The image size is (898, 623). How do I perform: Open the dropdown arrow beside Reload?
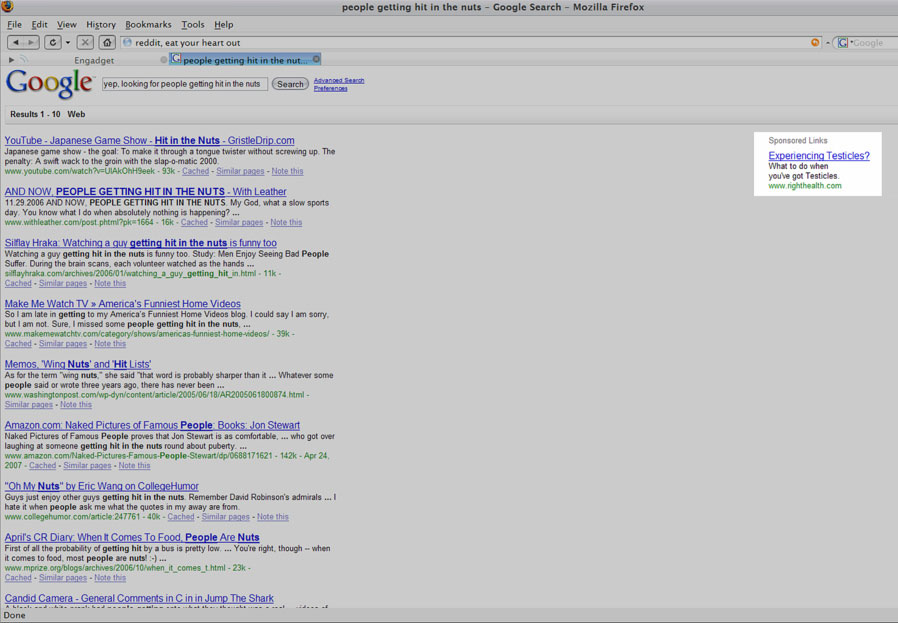tap(68, 42)
